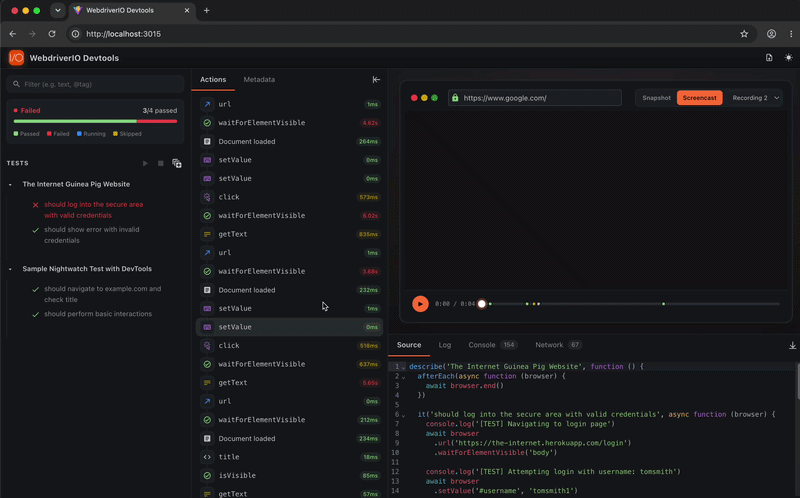Toggle light/dark theme sun icon
Screen dimensions: 800x498
788,58
